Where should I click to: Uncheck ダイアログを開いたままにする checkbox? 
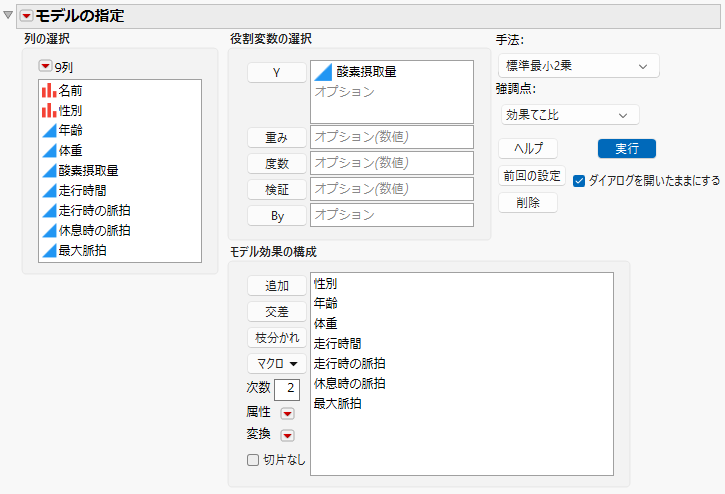(x=579, y=181)
